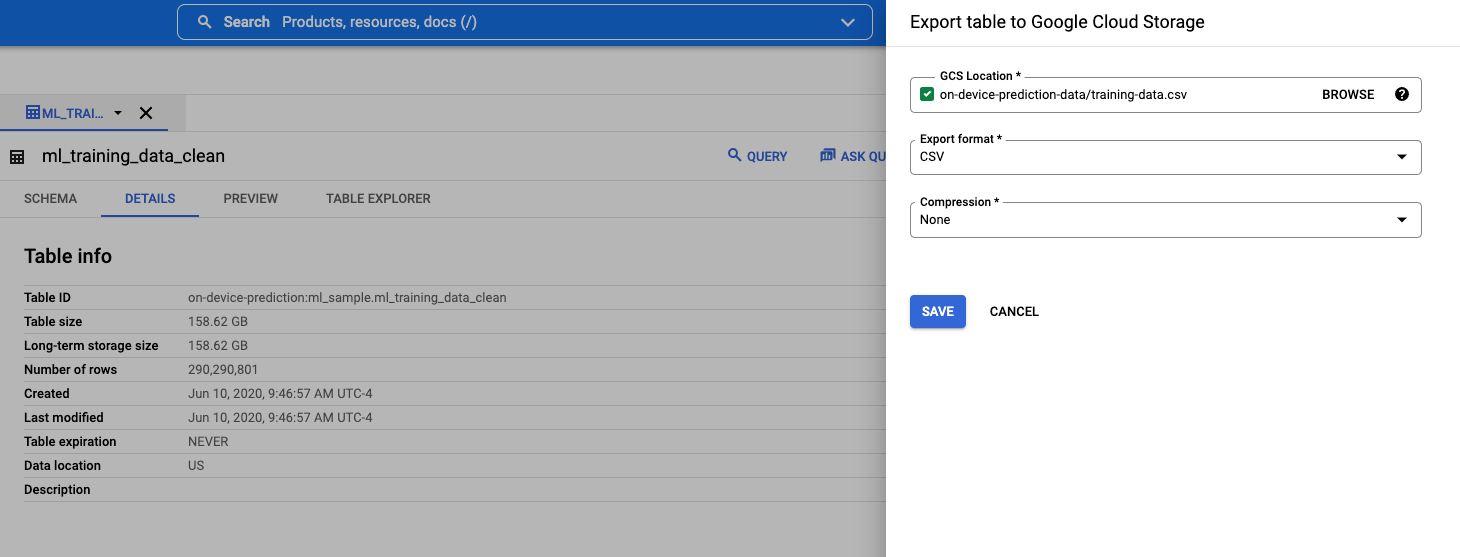Expand the search bar dropdown chevron
This screenshot has width=1460, height=557.
[x=848, y=22]
